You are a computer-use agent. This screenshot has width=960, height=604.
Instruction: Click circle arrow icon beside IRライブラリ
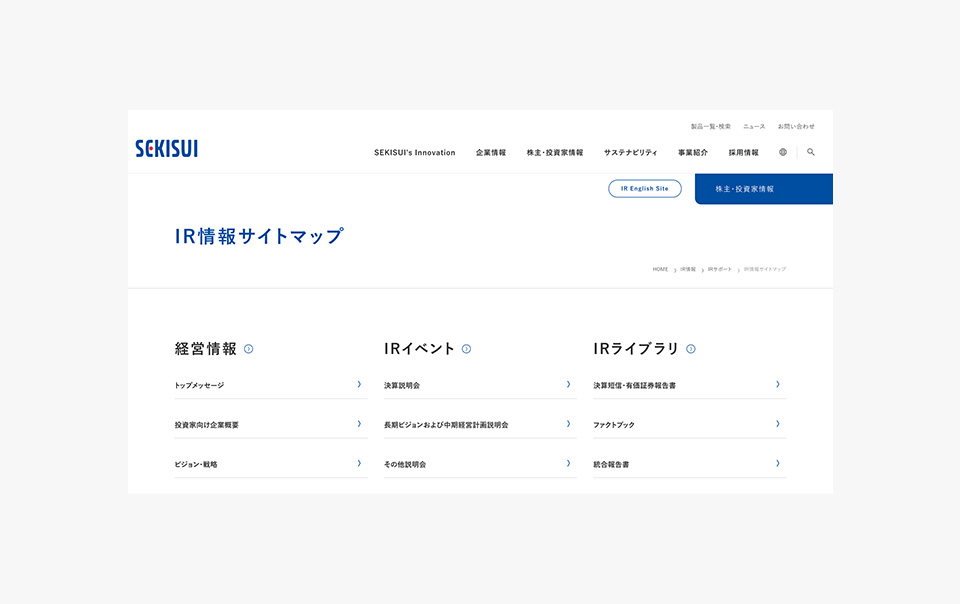[691, 349]
